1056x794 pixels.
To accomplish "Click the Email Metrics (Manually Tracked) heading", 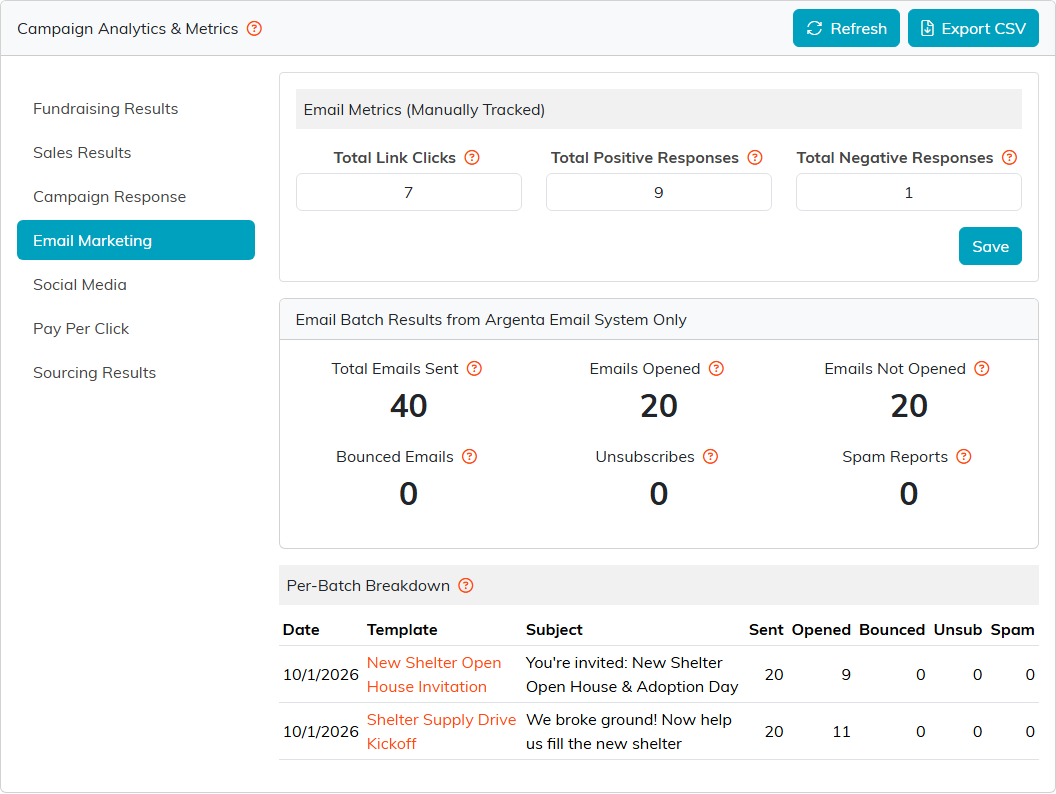I will point(424,110).
